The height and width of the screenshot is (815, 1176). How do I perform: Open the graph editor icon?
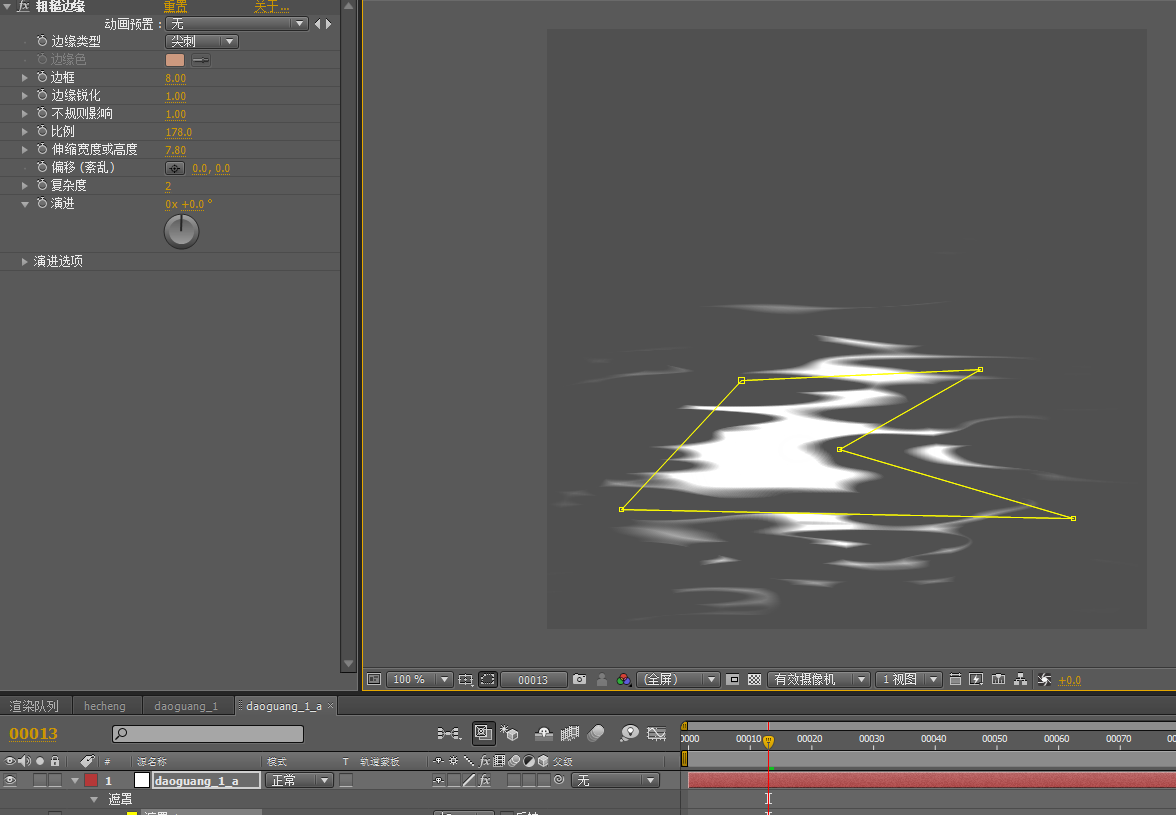[x=656, y=733]
